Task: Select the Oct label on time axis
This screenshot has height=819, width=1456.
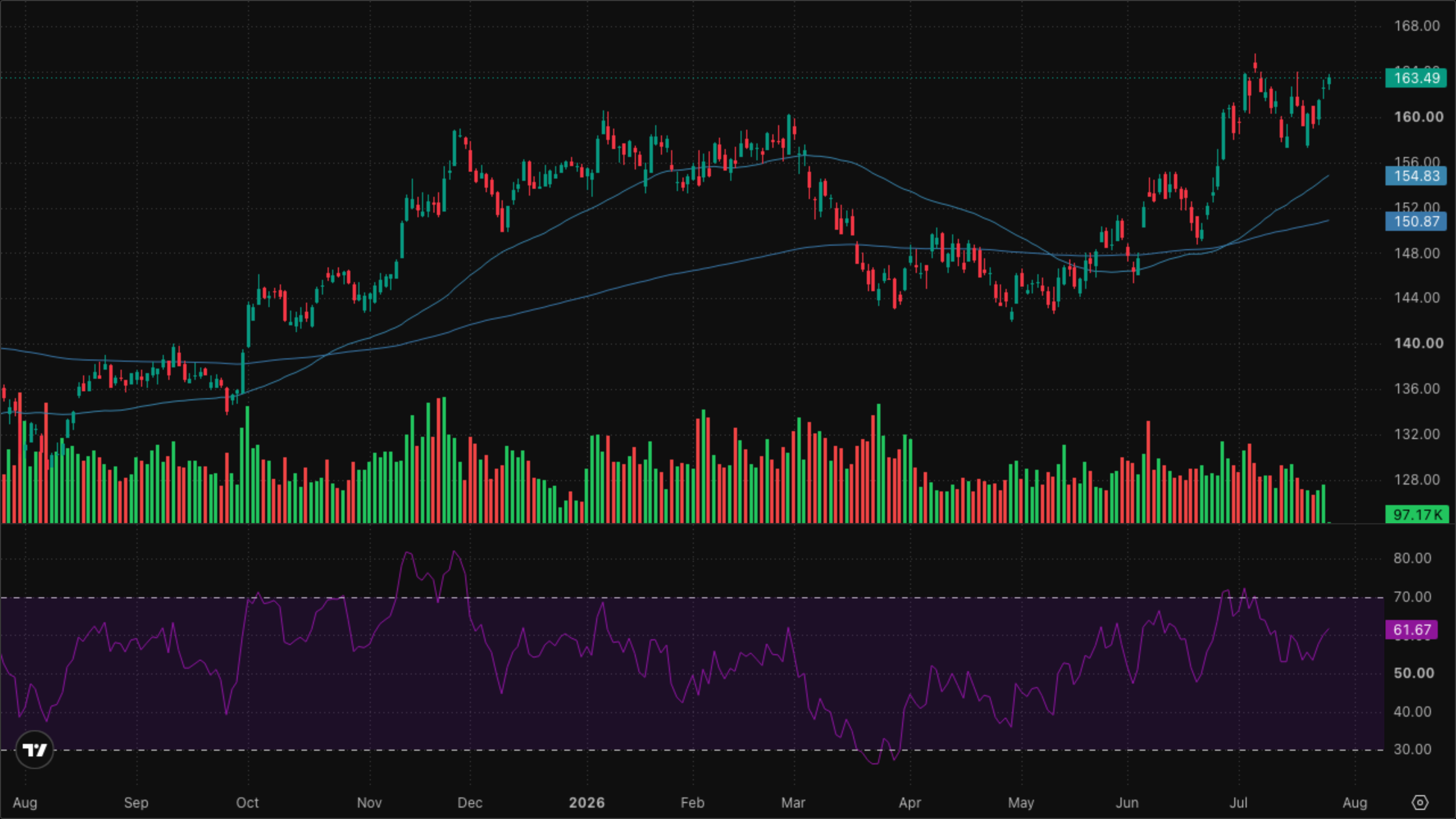Action: [x=247, y=803]
